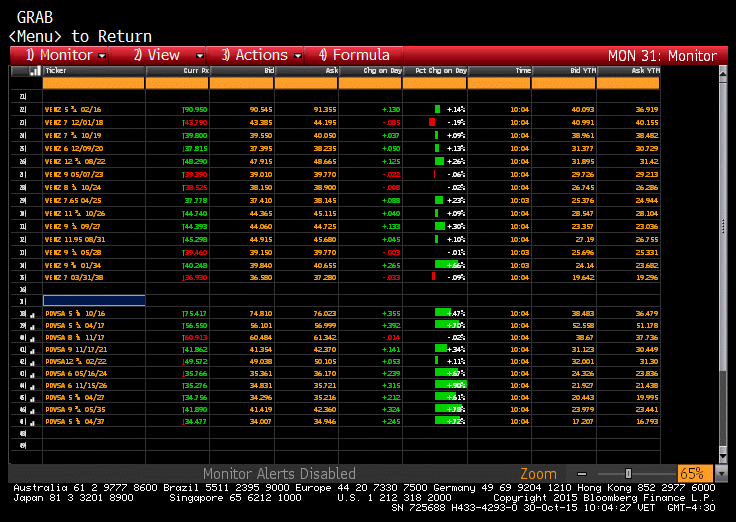Select the VENZ 11.95 08/31 ticker
Image resolution: width=736 pixels, height=522 pixels.
75,240
